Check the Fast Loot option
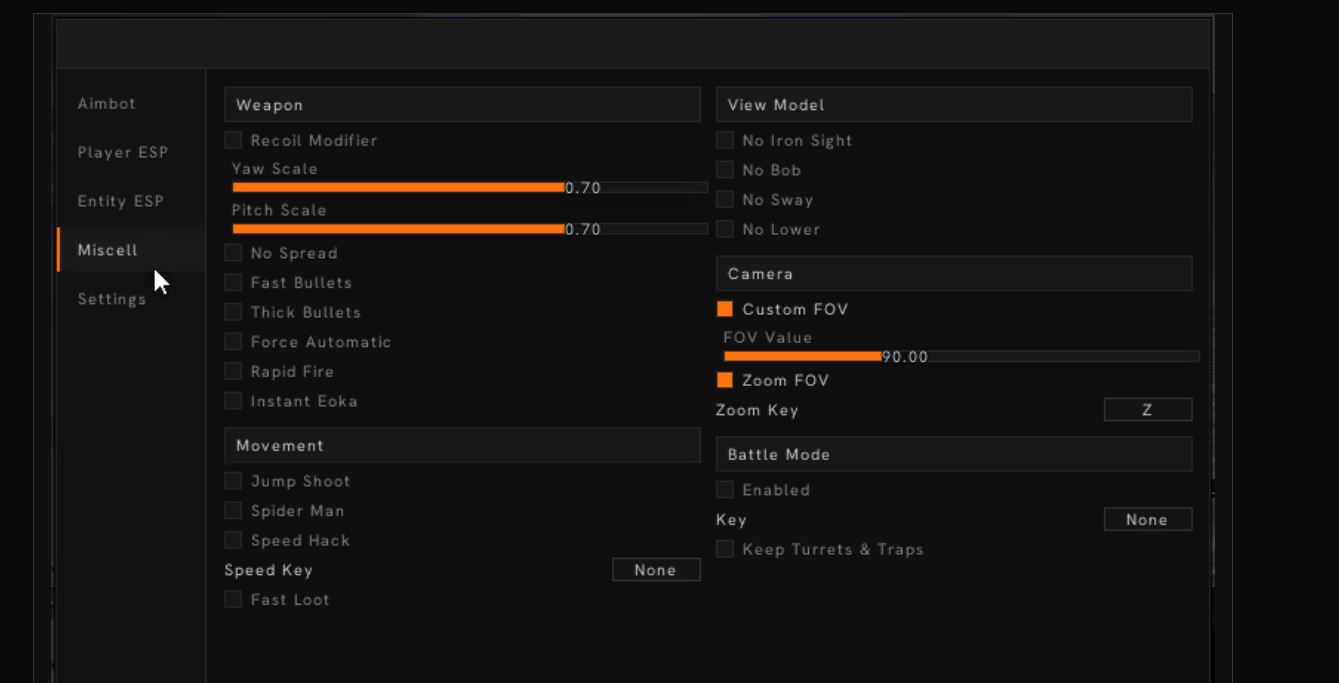 233,600
